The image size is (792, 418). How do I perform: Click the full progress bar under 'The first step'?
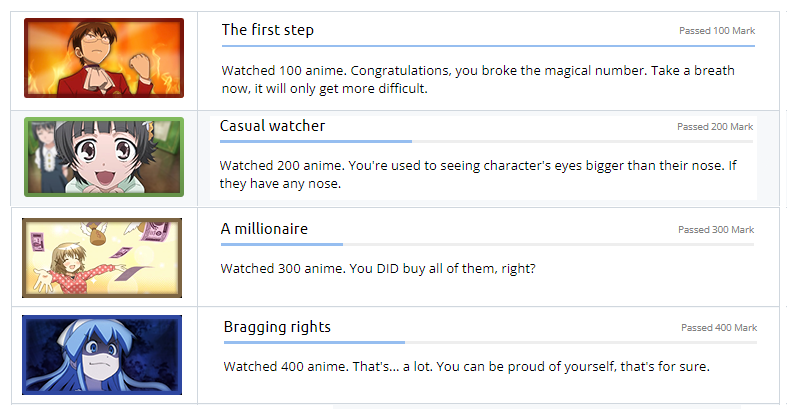tap(488, 46)
